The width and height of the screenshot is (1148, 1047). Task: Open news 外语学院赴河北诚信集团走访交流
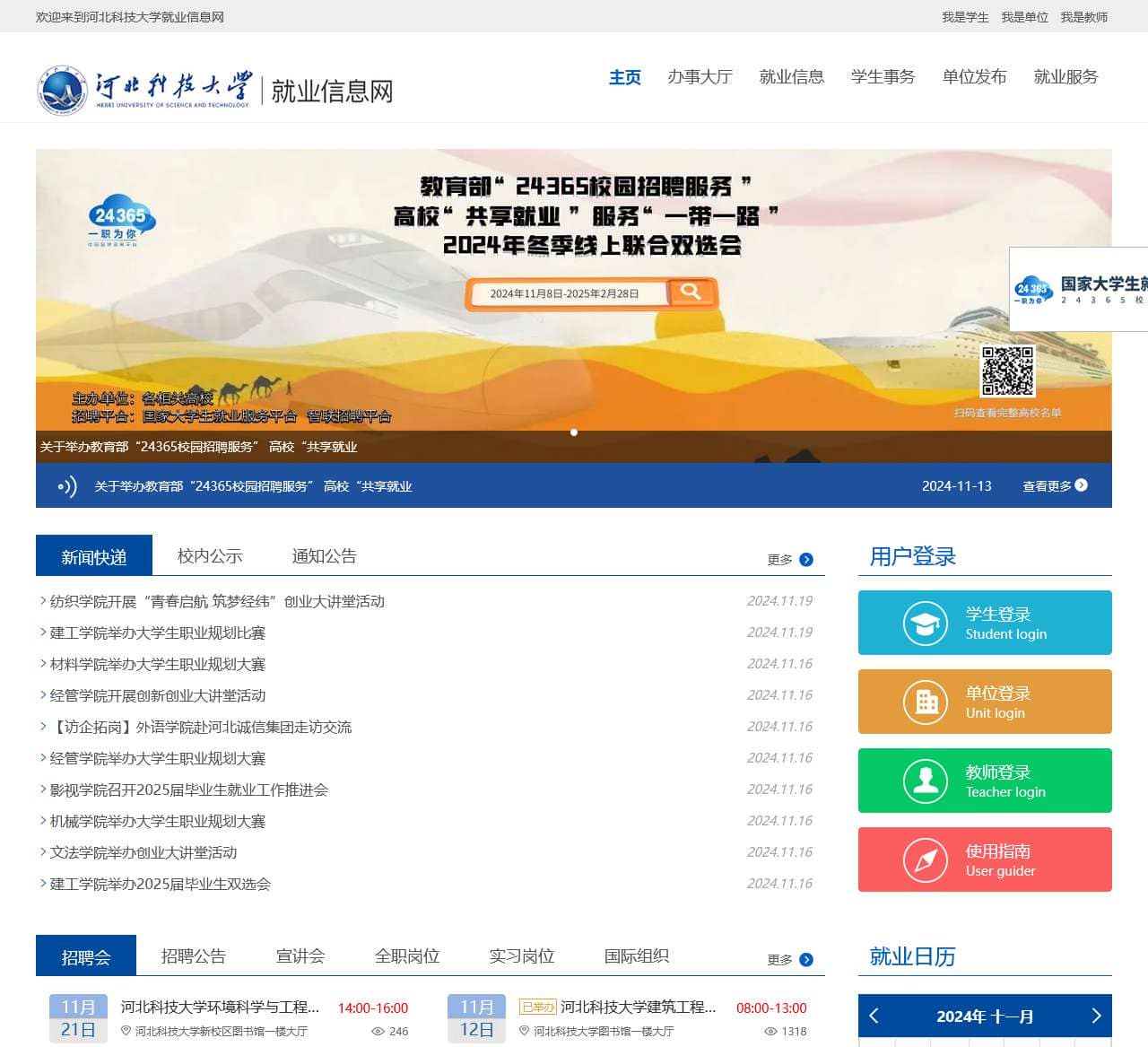pyautogui.click(x=201, y=728)
